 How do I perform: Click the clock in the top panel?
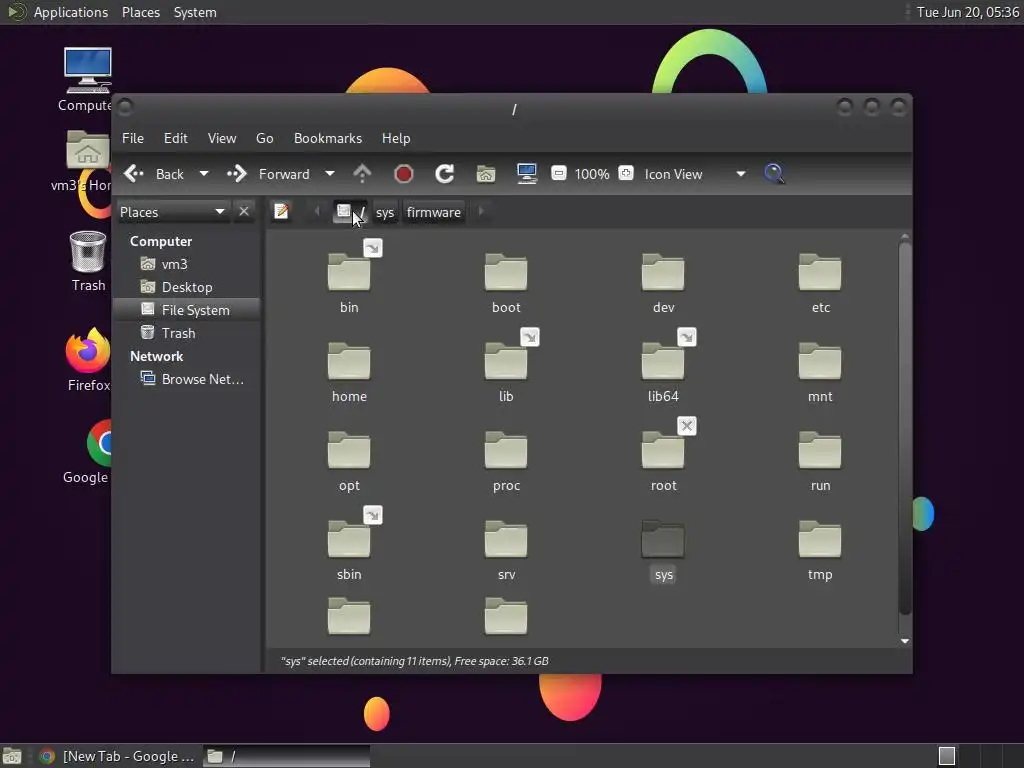(x=967, y=12)
